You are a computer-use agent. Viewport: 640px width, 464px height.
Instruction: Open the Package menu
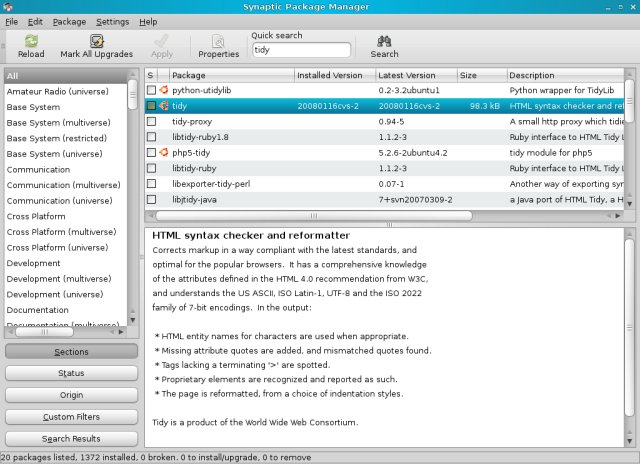point(69,21)
